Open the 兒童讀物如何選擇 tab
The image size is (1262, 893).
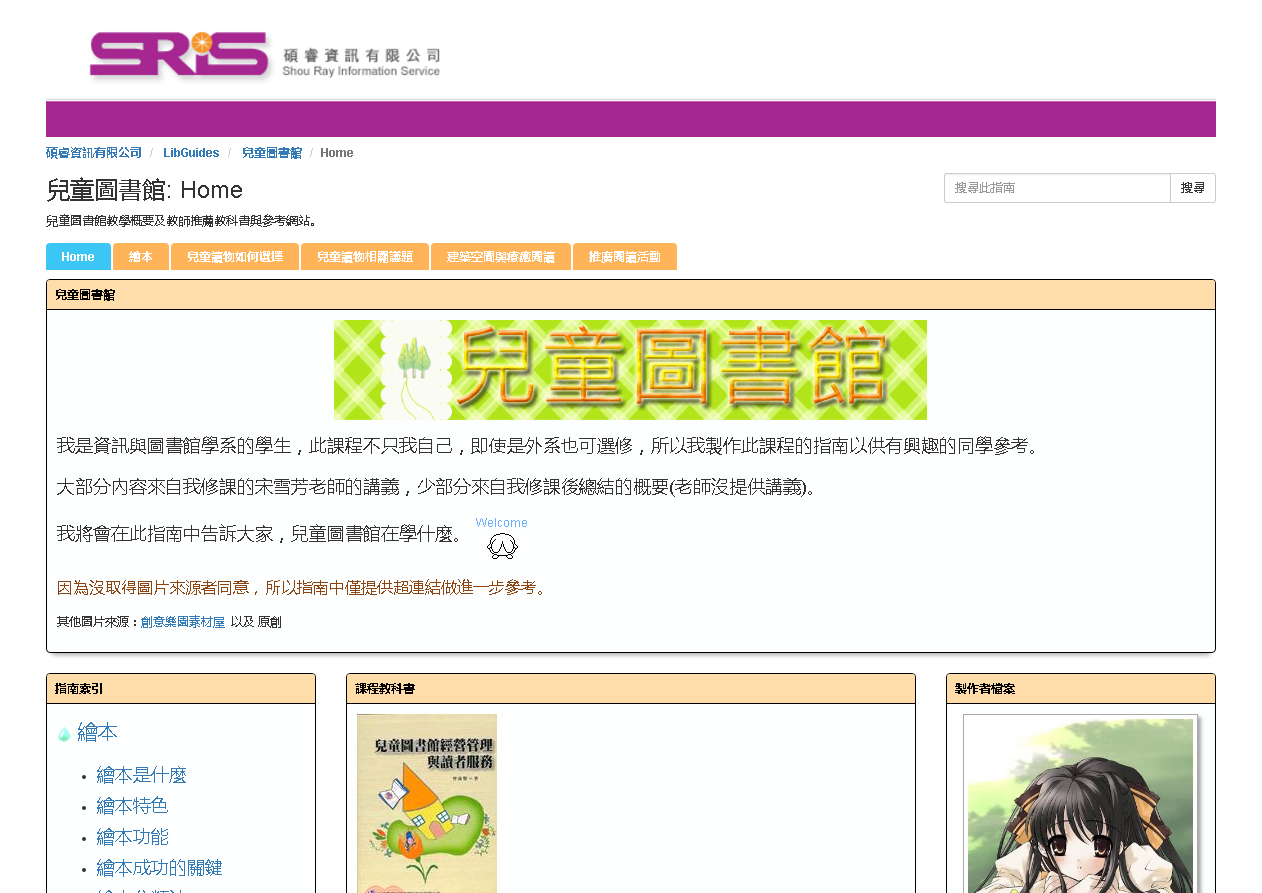235,256
